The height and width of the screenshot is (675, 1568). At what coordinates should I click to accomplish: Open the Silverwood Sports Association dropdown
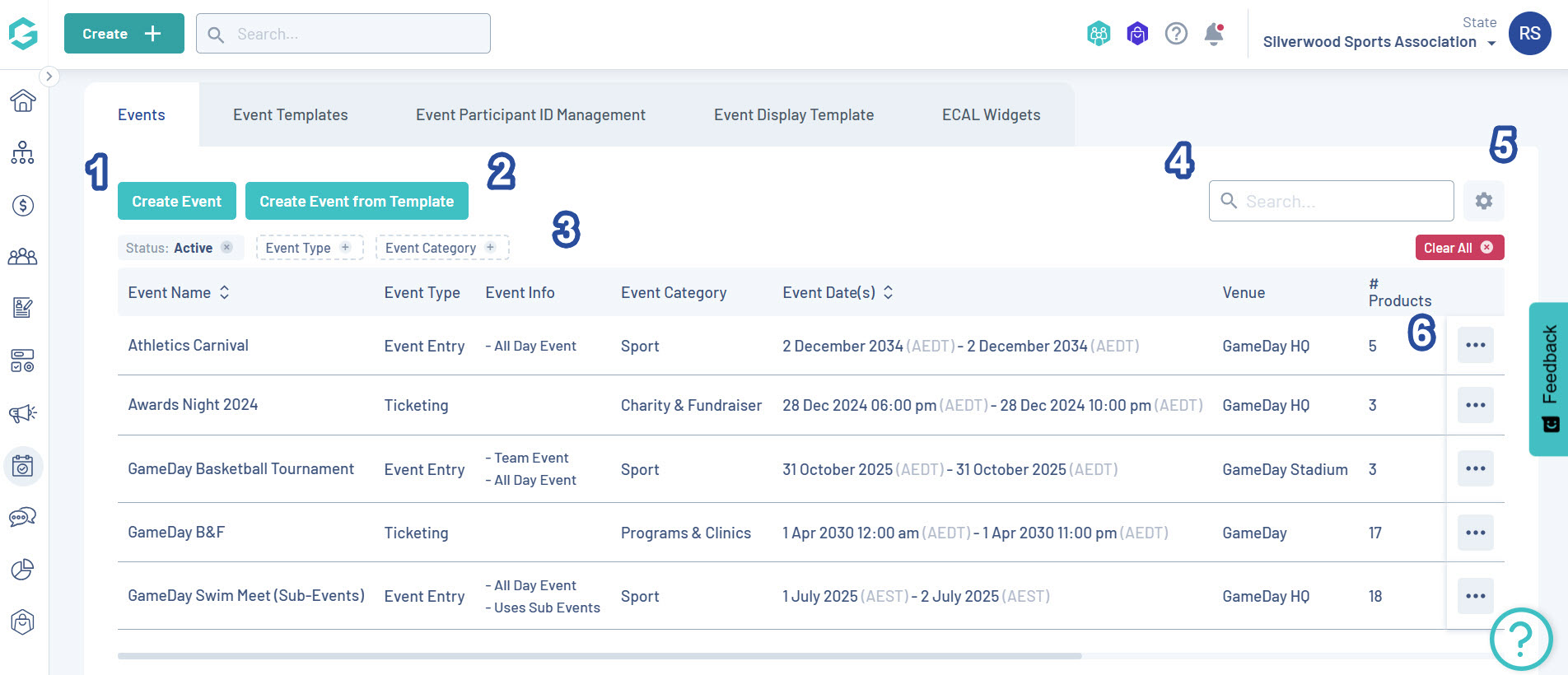[1379, 42]
